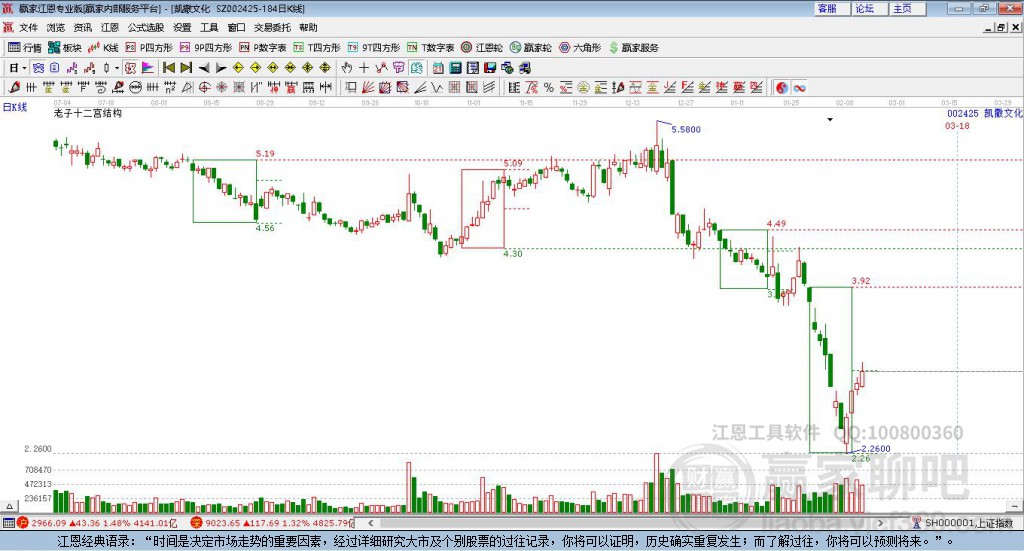Viewport: 1024px width, 551px height.
Task: Jump to first bar with skip-start arrow
Action: [168, 68]
